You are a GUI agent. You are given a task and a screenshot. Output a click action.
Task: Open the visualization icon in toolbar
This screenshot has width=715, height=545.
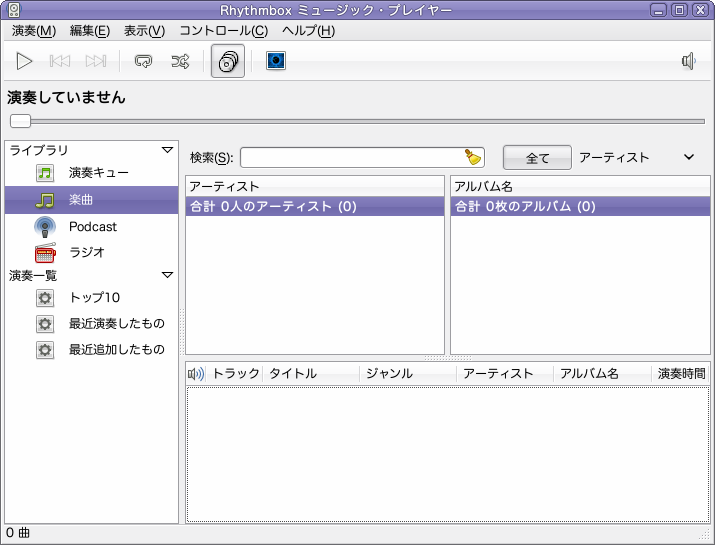(276, 61)
